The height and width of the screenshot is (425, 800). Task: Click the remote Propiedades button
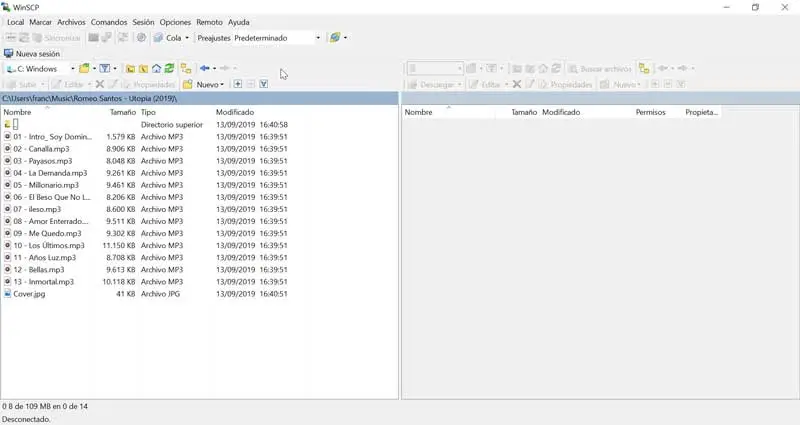pyautogui.click(x=565, y=84)
